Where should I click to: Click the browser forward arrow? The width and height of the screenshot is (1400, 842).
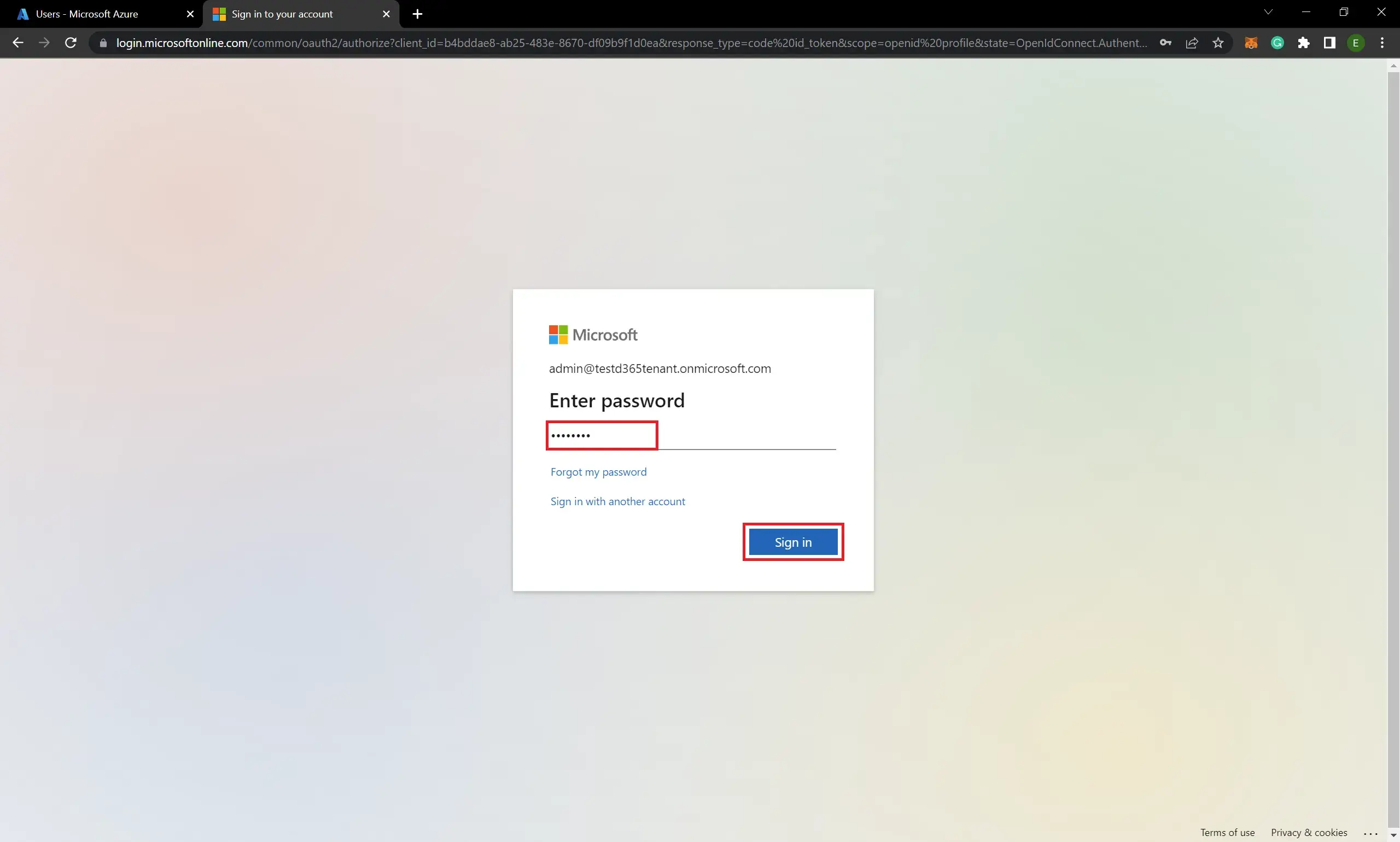point(44,43)
